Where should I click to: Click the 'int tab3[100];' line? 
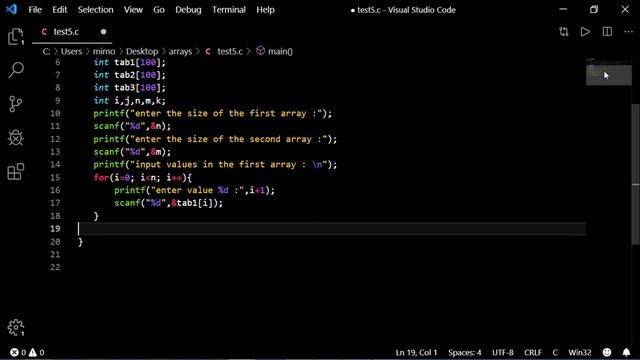click(129, 88)
